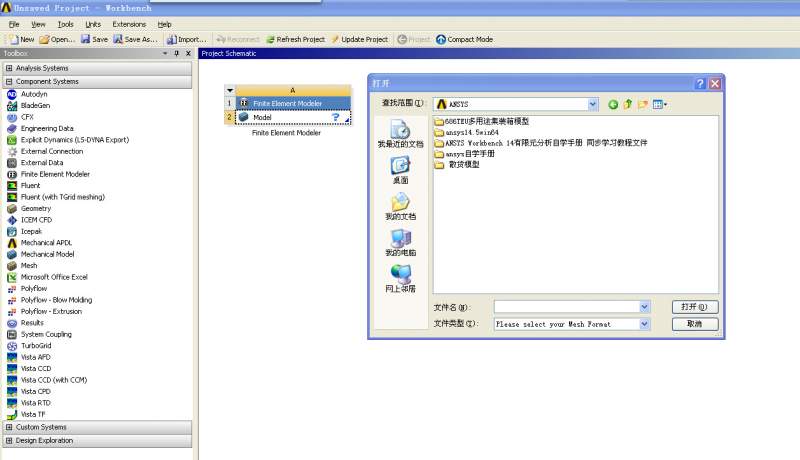Click the Polyflow icon
The image size is (800, 460).
[12, 289]
